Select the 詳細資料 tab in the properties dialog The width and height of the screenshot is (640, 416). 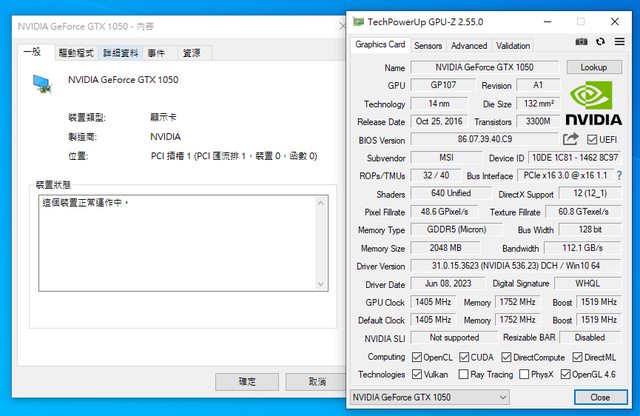pyautogui.click(x=121, y=53)
